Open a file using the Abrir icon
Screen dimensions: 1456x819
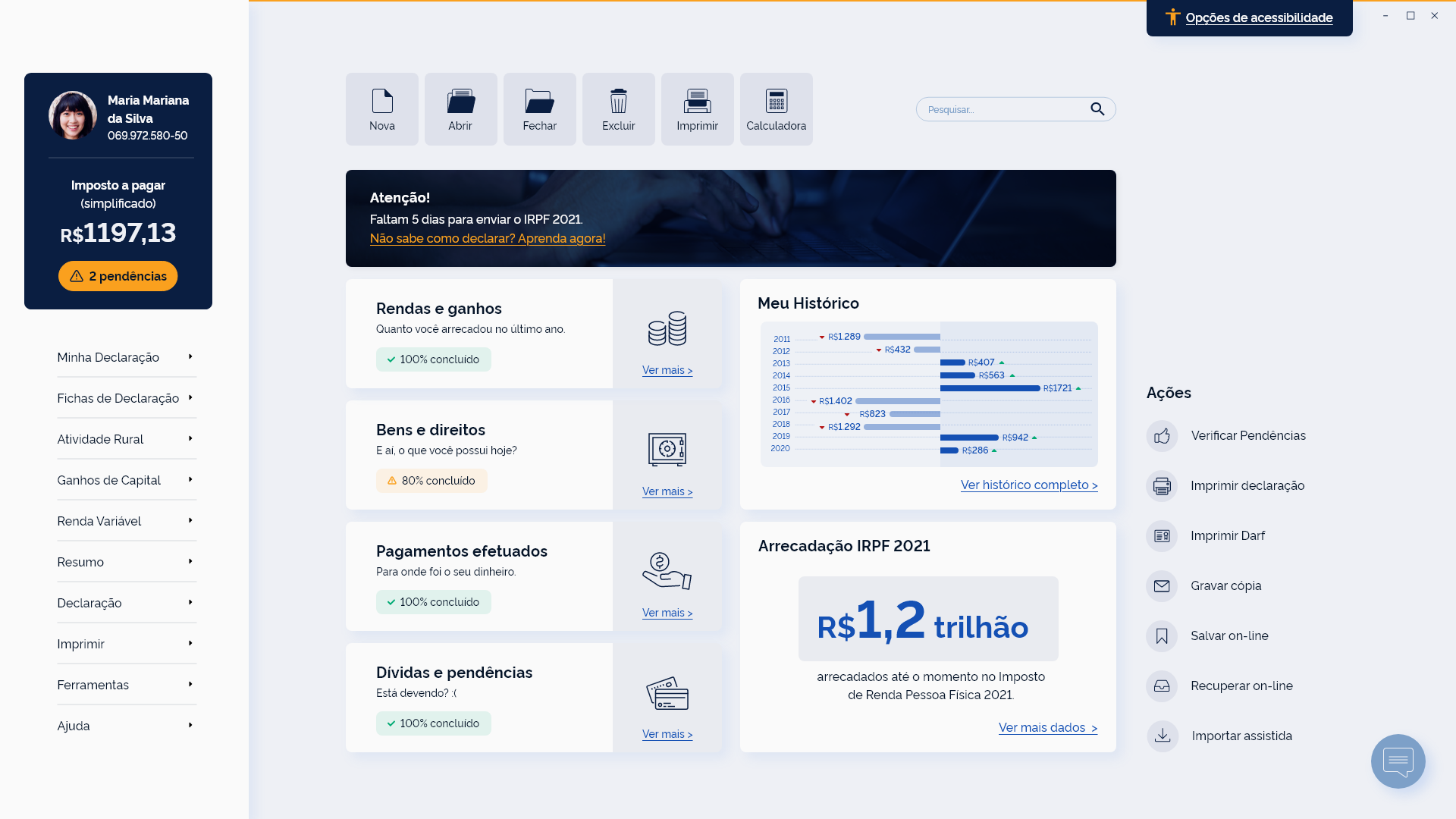(460, 102)
